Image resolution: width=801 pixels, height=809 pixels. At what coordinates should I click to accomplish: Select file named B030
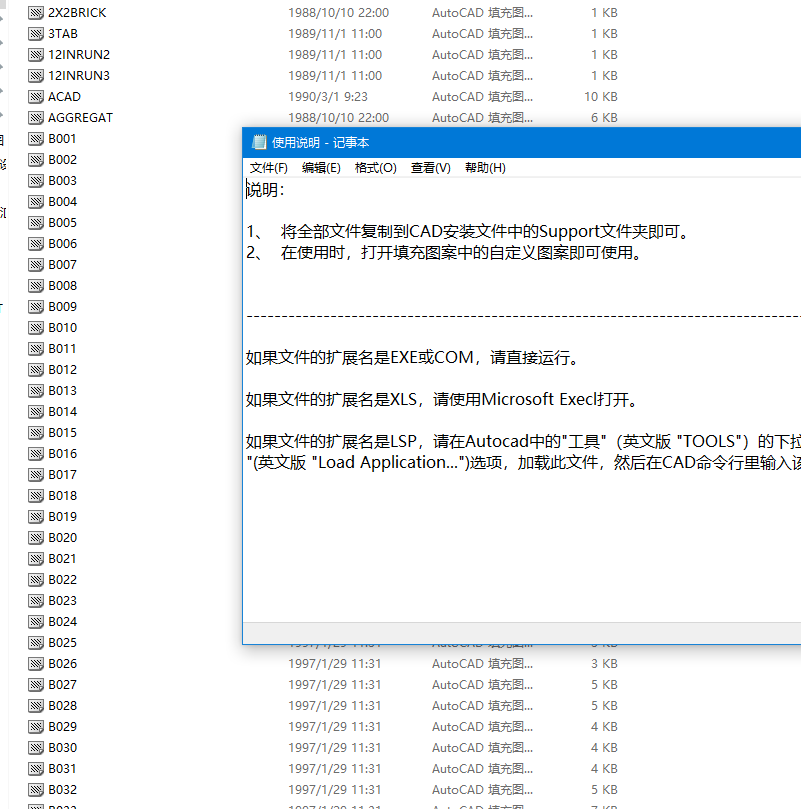62,748
